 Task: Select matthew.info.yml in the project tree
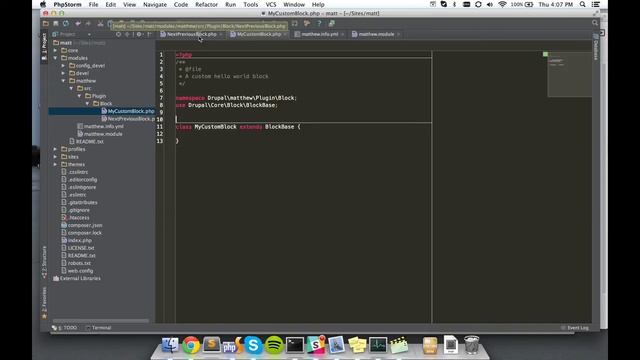(x=100, y=127)
